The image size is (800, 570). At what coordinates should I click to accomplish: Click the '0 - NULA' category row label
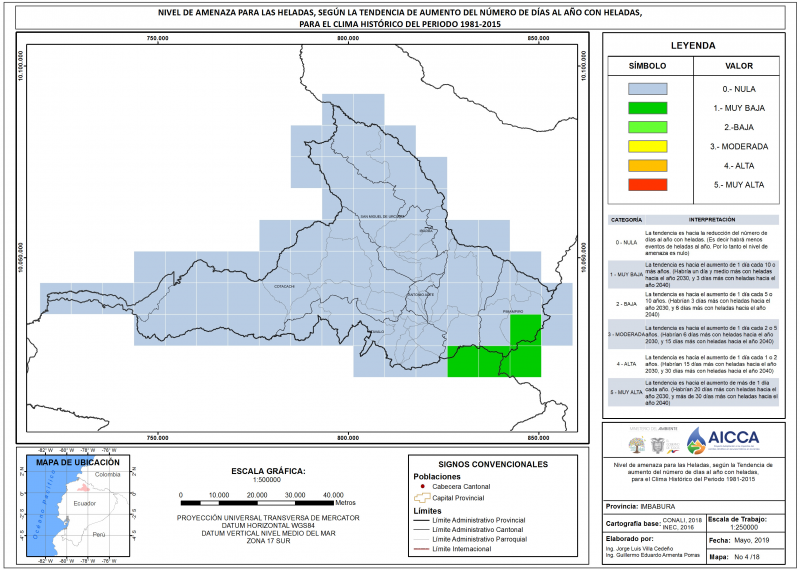tap(626, 242)
